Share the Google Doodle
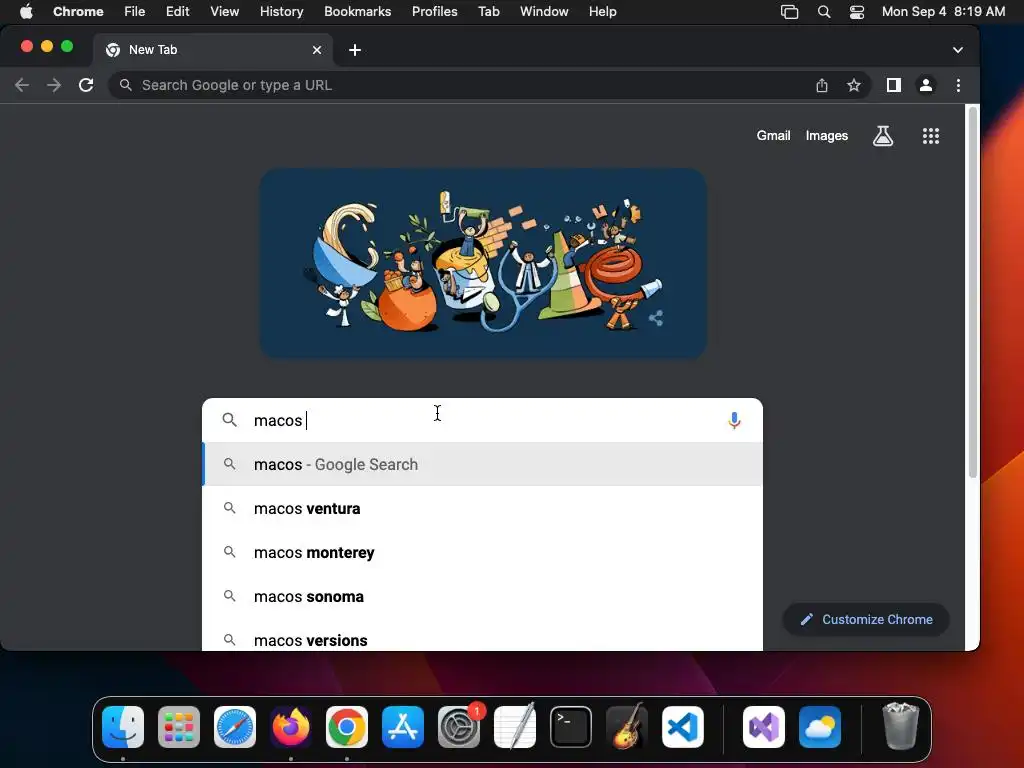Screen dimensions: 1024x768 point(656,318)
